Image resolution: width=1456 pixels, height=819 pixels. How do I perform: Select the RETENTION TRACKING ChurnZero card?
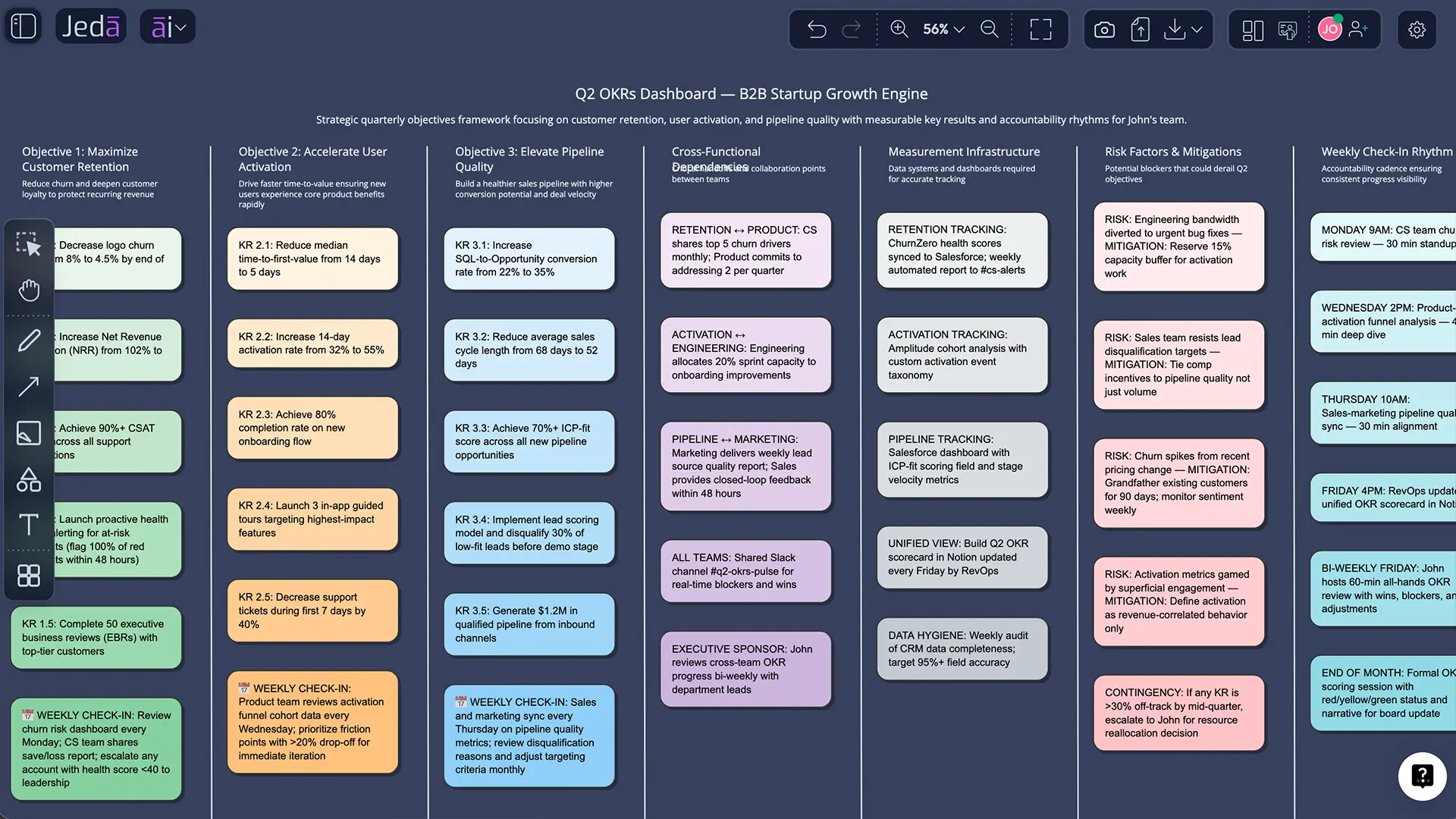pos(962,250)
